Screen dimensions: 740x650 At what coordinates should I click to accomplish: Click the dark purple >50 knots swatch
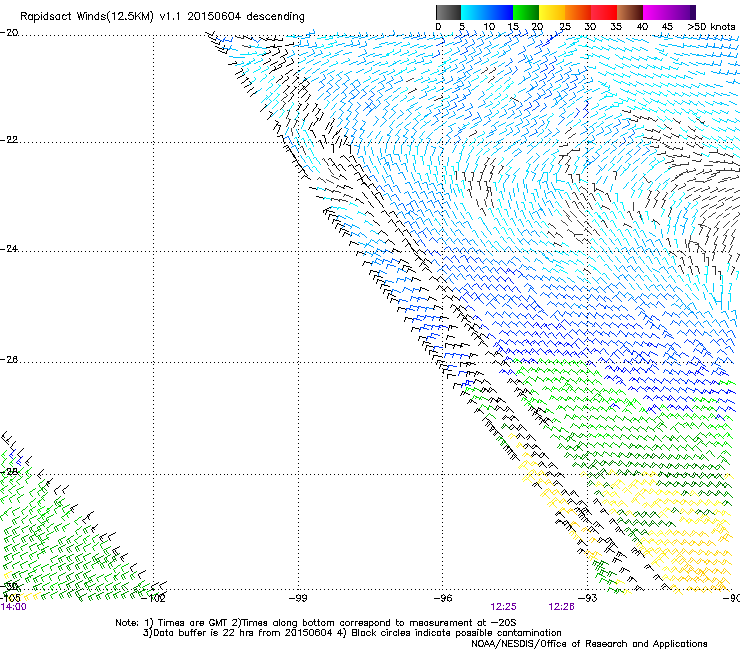click(693, 12)
